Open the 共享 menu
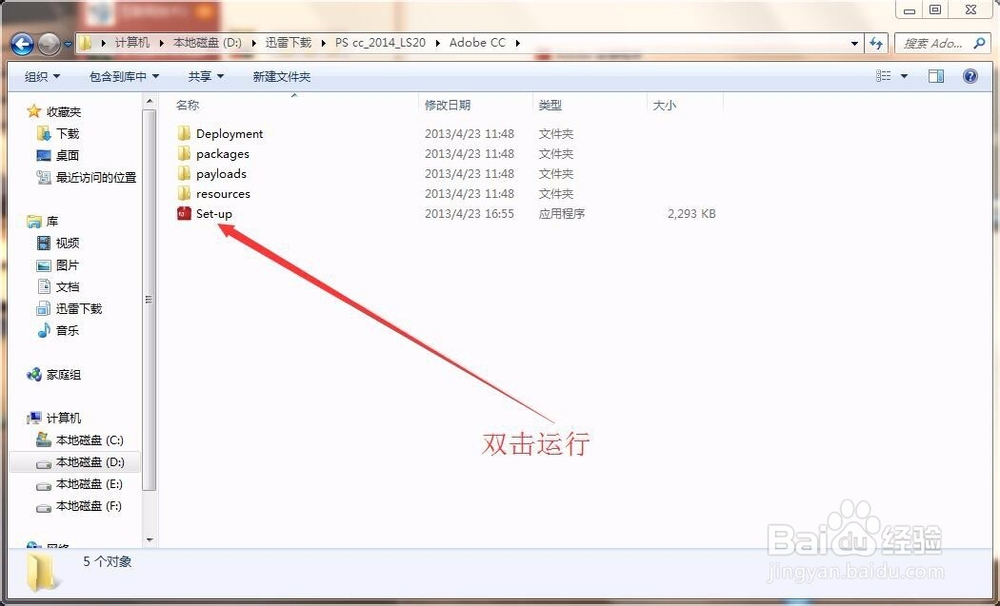Screen dimensions: 1000x606 [206, 77]
